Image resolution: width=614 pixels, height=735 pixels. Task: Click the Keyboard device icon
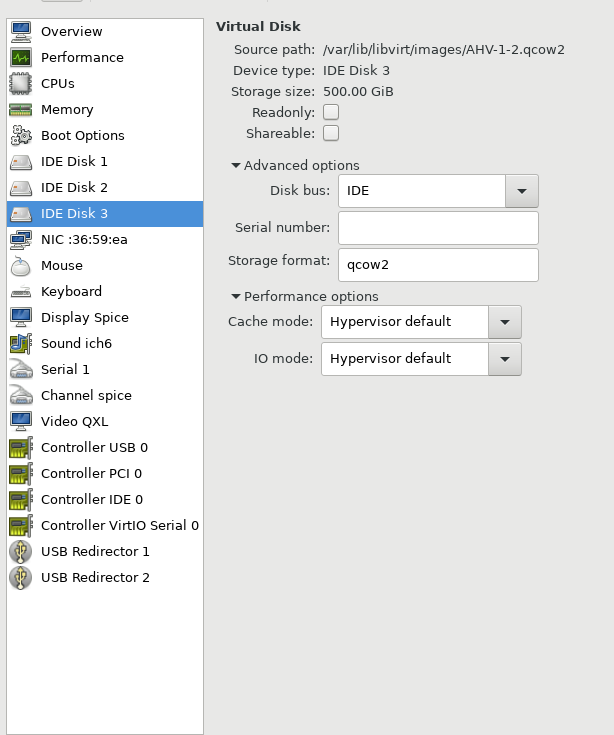[x=21, y=292]
